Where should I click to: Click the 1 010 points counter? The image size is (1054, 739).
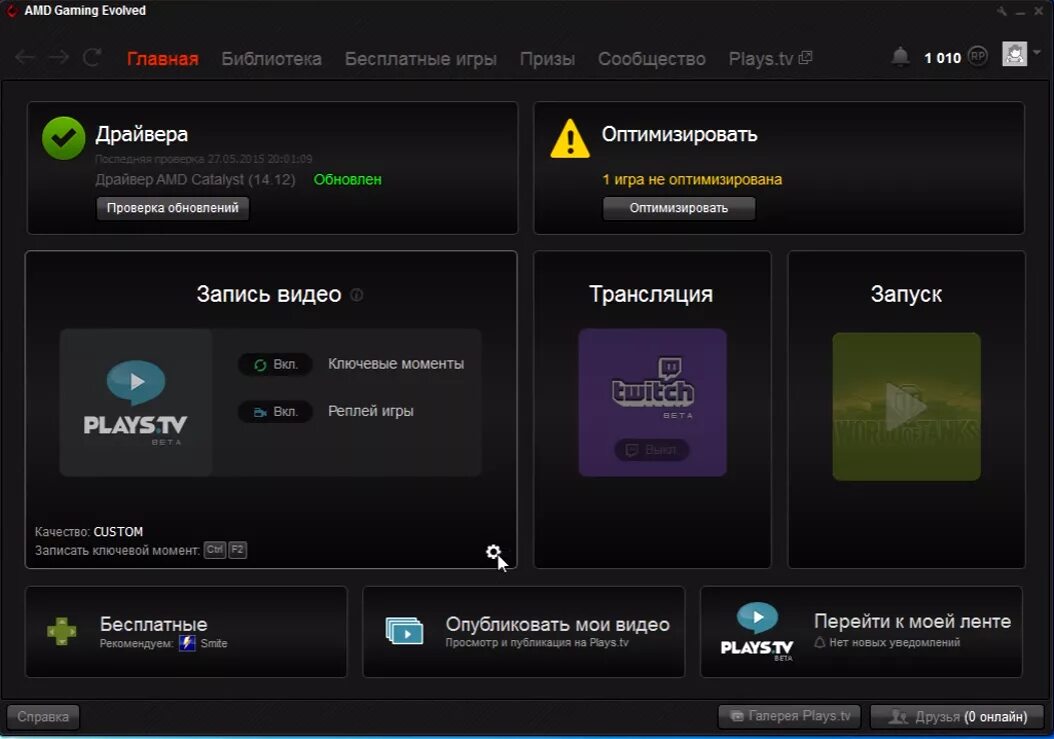point(942,58)
